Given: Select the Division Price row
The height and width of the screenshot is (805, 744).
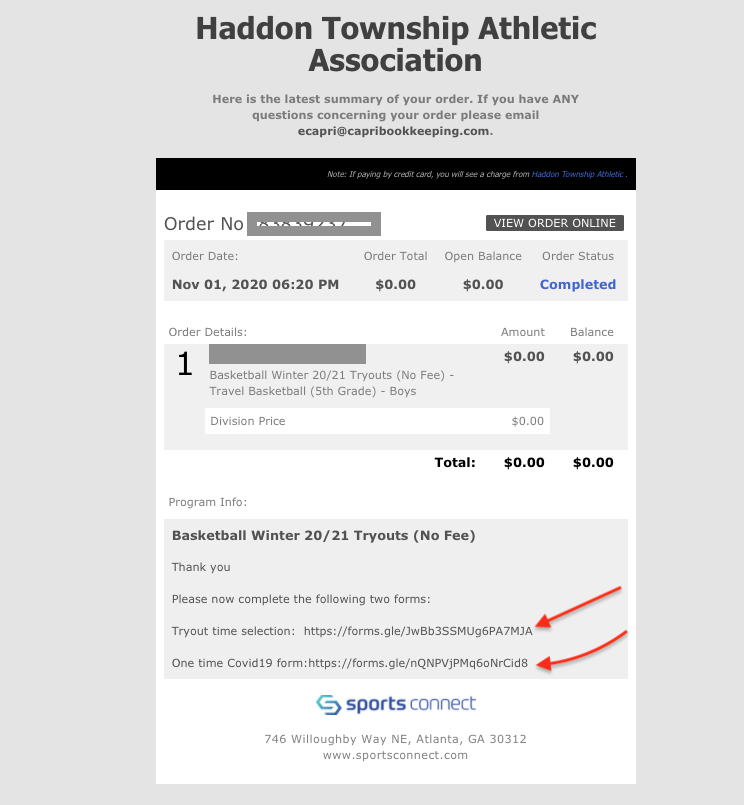Looking at the screenshot, I should [377, 421].
